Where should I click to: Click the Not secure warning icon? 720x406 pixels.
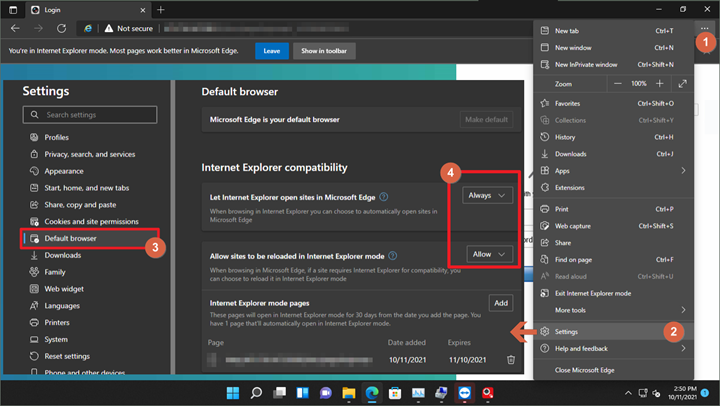109,28
